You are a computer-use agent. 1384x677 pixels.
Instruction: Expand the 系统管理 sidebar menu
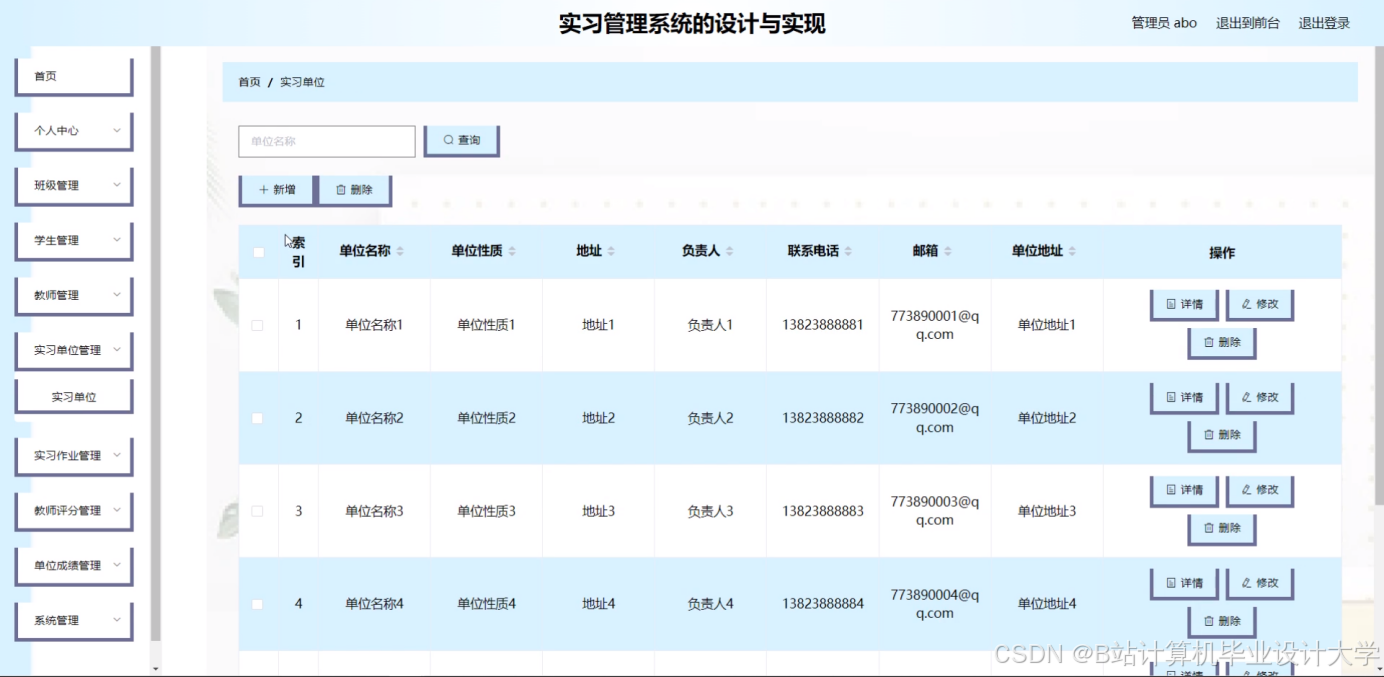(74, 621)
